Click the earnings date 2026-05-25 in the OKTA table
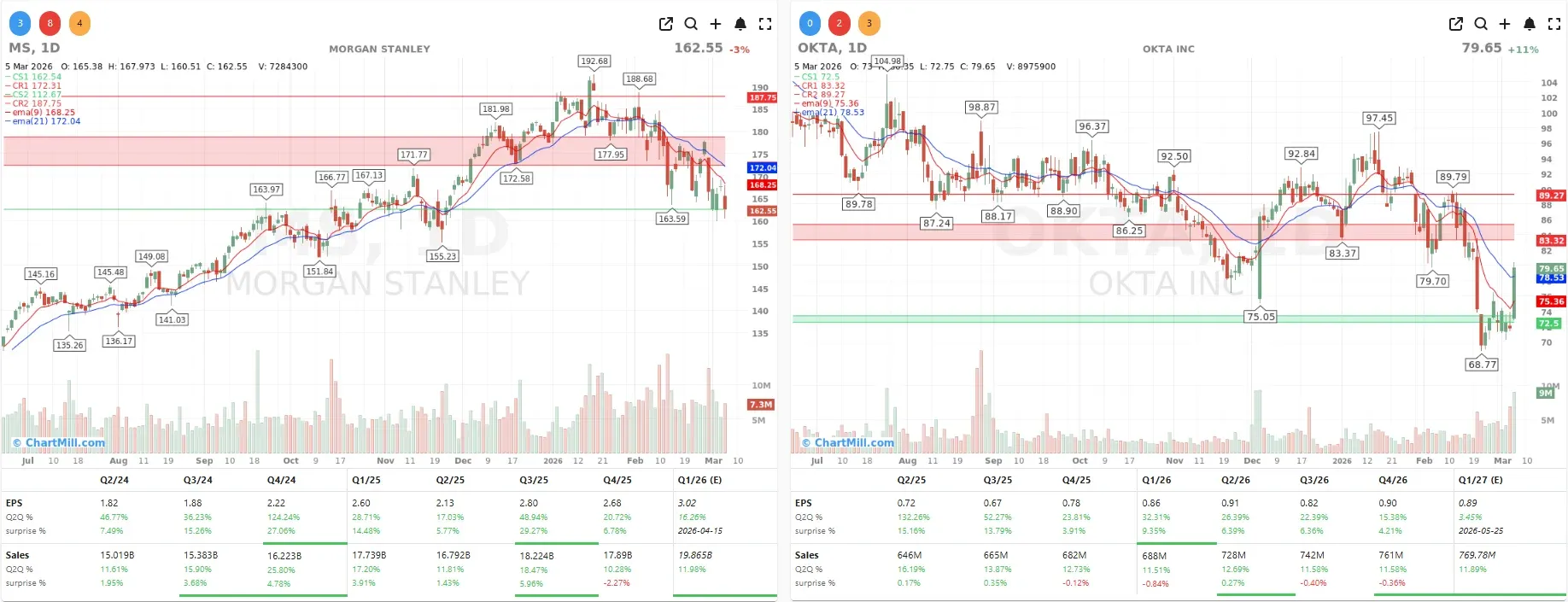The width and height of the screenshot is (1568, 602). pos(1481,530)
